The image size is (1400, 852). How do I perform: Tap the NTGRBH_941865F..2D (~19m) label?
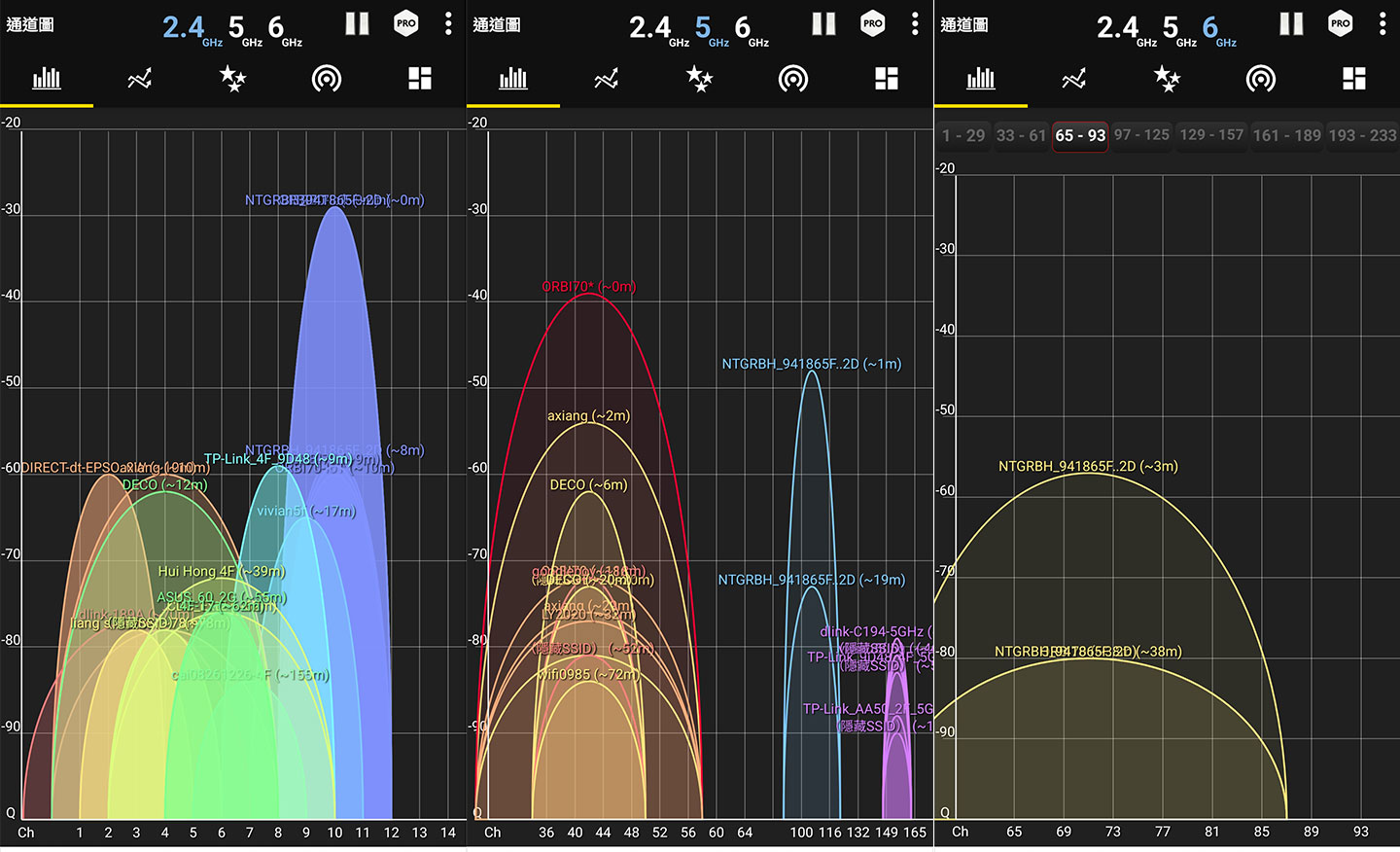click(811, 580)
